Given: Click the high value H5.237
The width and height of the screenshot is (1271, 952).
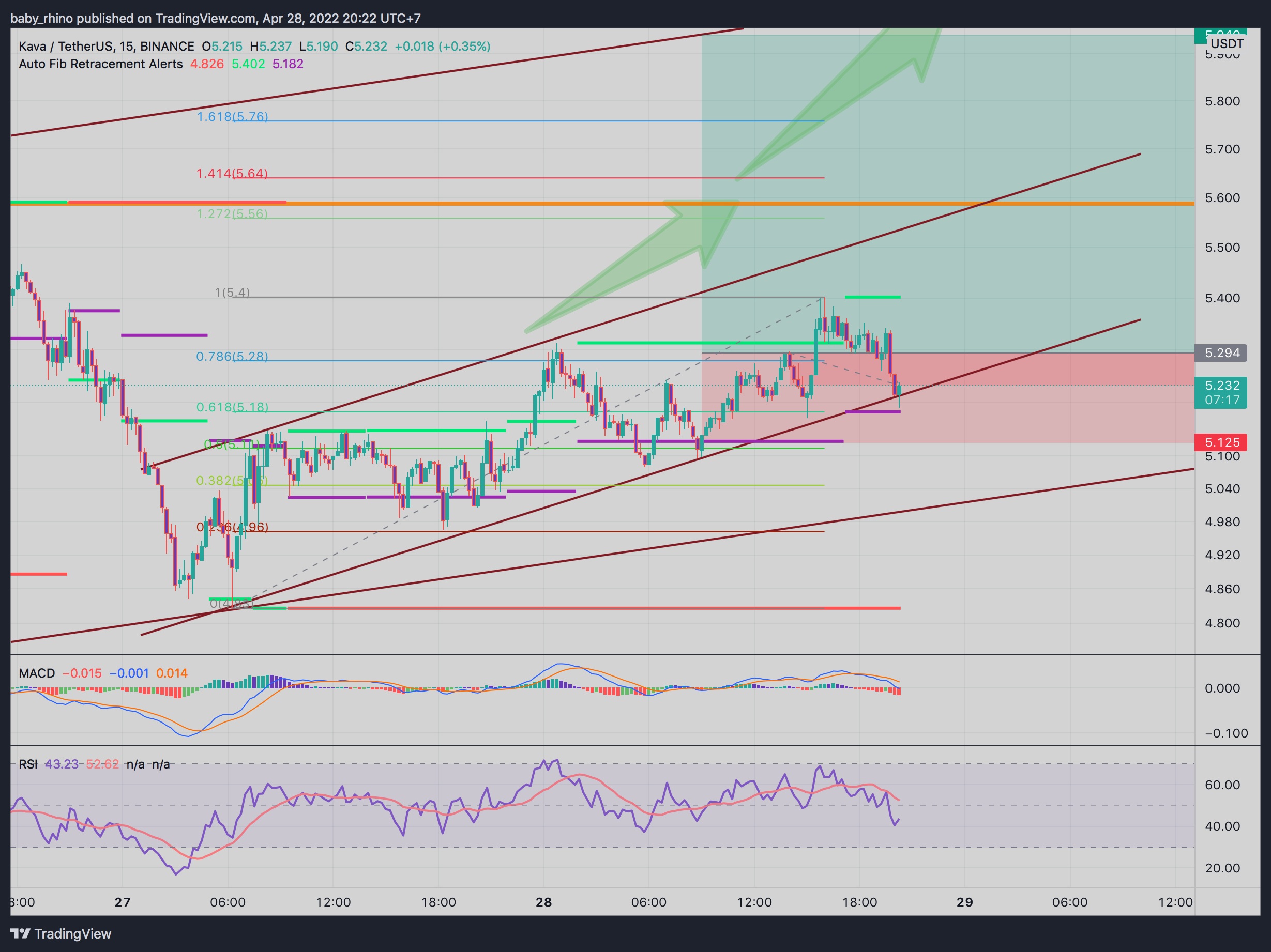Looking at the screenshot, I should click(x=270, y=46).
